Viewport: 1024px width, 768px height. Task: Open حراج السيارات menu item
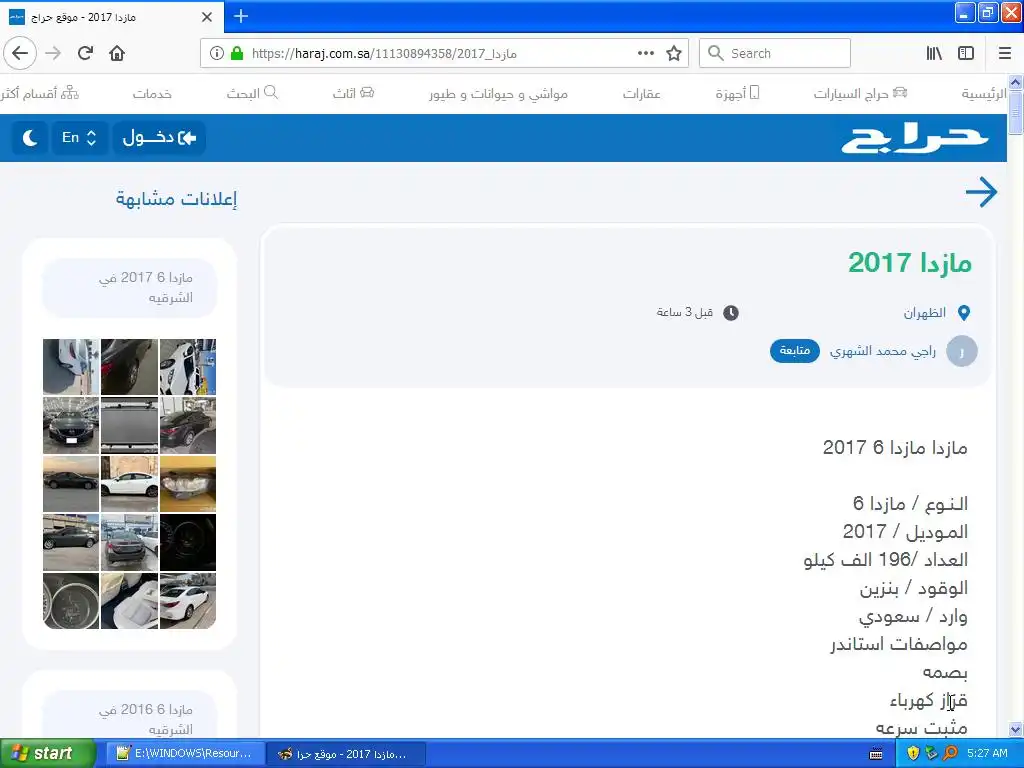click(x=860, y=93)
